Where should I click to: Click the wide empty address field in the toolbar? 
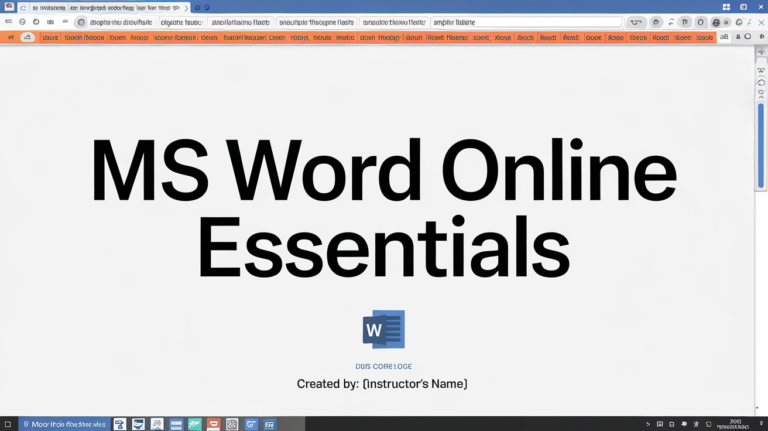pyautogui.click(x=527, y=22)
